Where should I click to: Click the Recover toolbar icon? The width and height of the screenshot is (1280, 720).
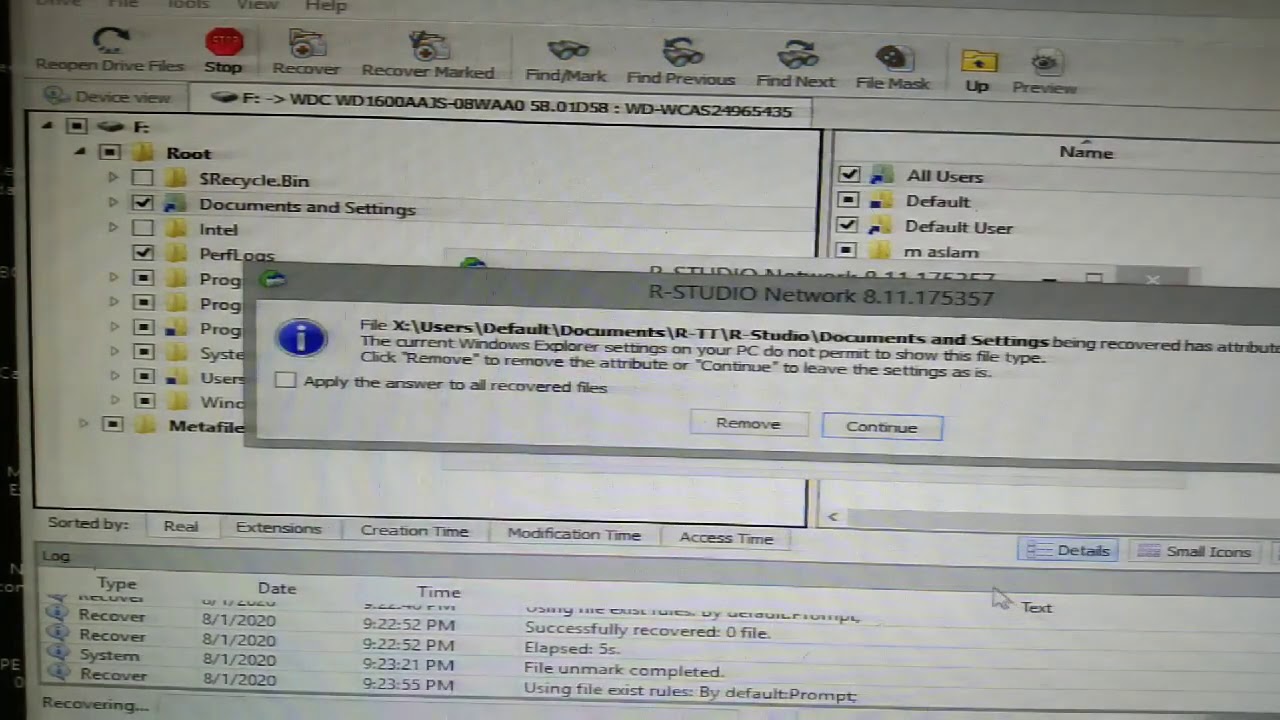tap(307, 44)
